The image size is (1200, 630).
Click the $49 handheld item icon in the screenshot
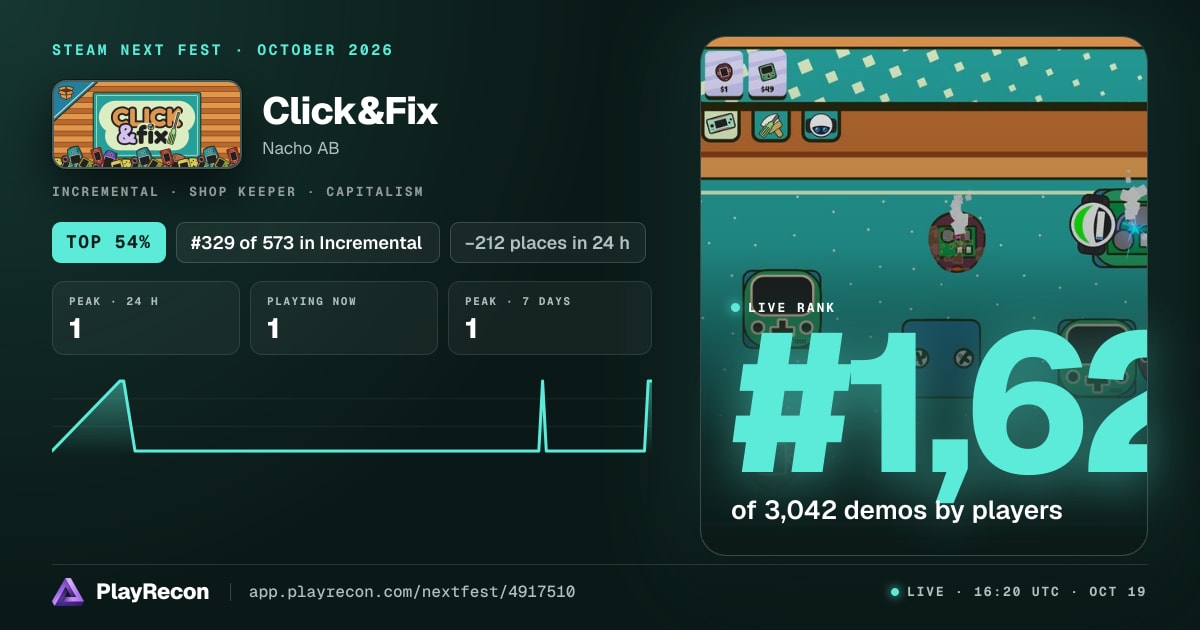tap(767, 73)
